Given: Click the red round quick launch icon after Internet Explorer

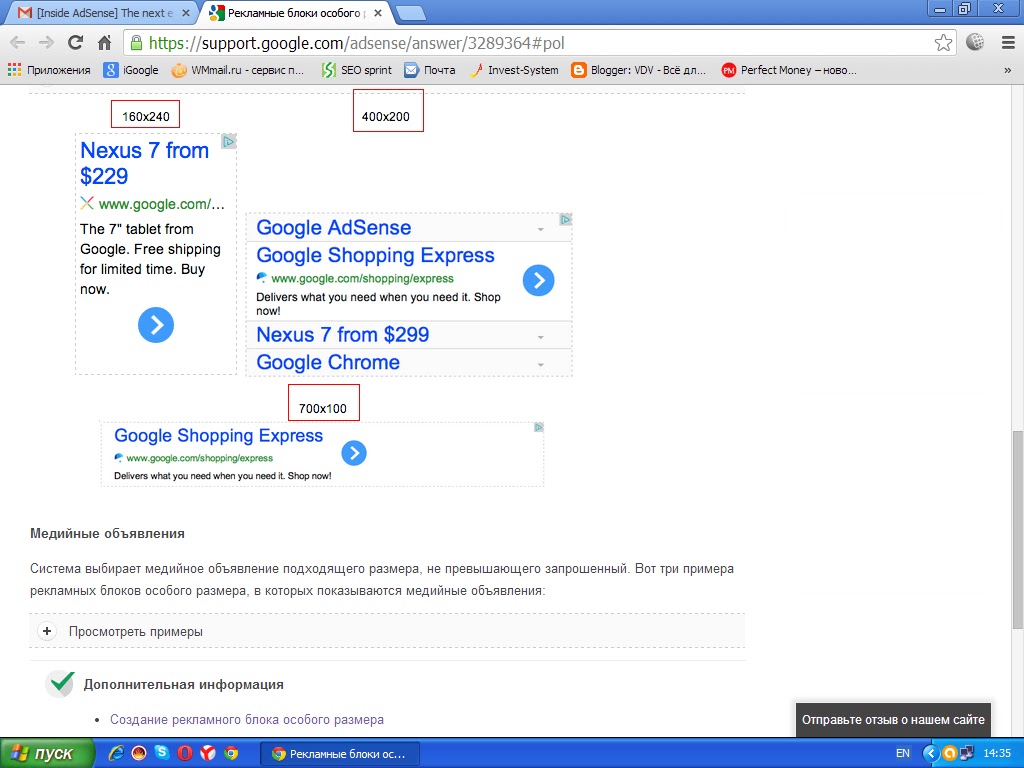Looking at the screenshot, I should click(x=139, y=753).
